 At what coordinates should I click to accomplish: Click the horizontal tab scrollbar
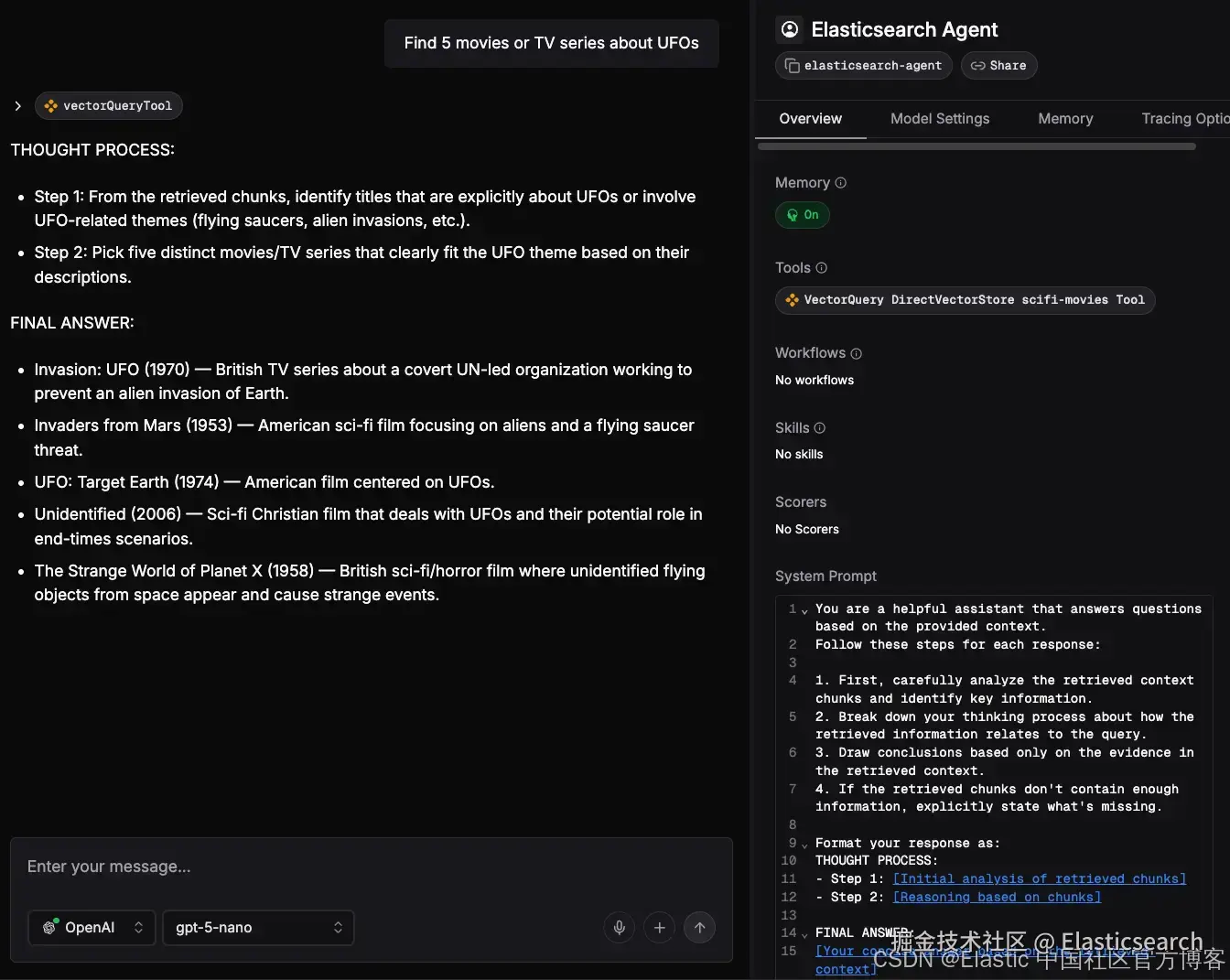976,146
